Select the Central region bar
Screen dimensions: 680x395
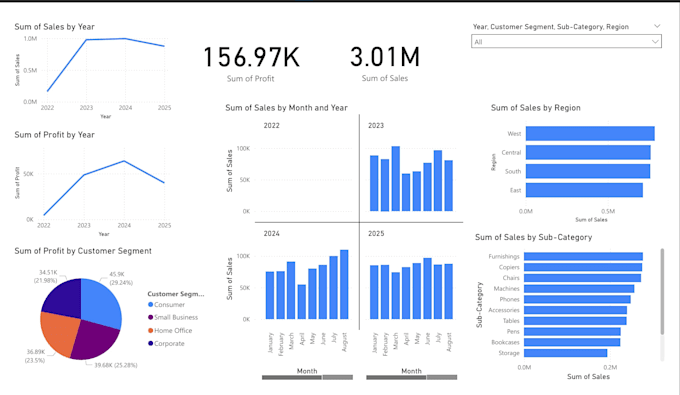588,152
